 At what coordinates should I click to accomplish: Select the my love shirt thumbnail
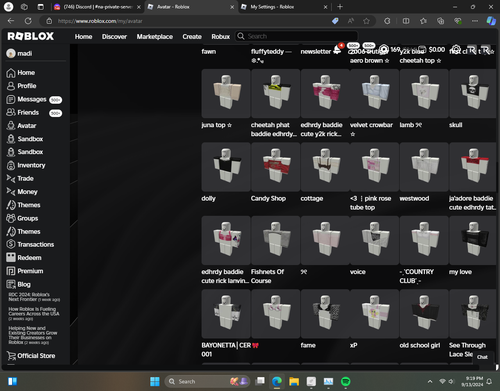point(473,240)
